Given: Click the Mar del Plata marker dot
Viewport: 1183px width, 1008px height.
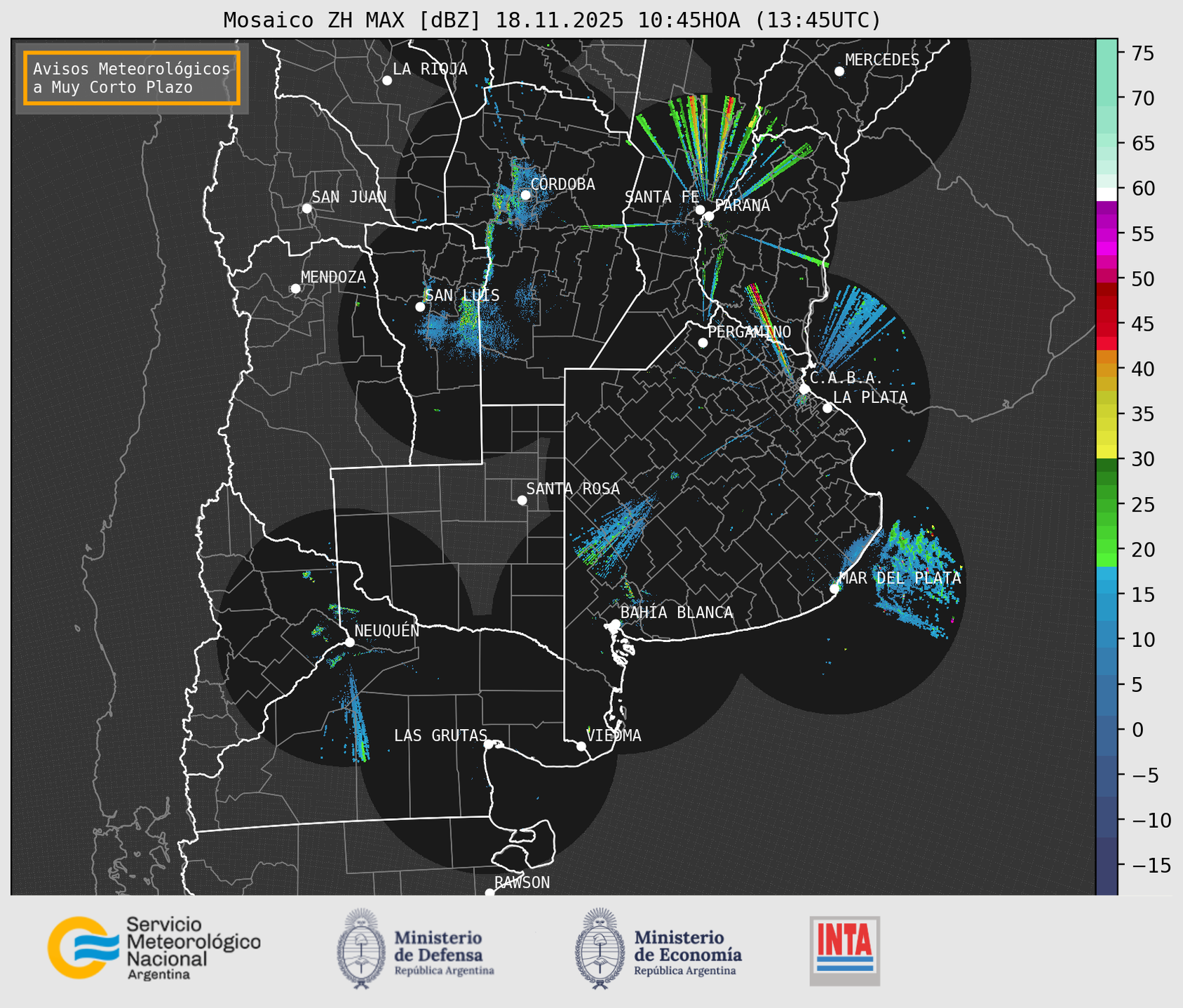Looking at the screenshot, I should [x=834, y=589].
